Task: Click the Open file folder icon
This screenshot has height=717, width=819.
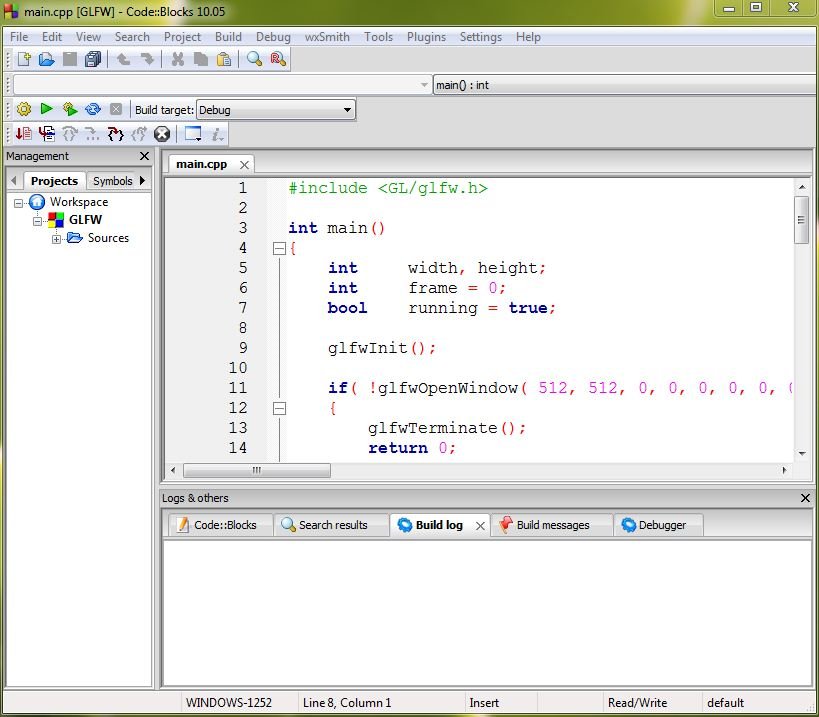Action: 46,59
